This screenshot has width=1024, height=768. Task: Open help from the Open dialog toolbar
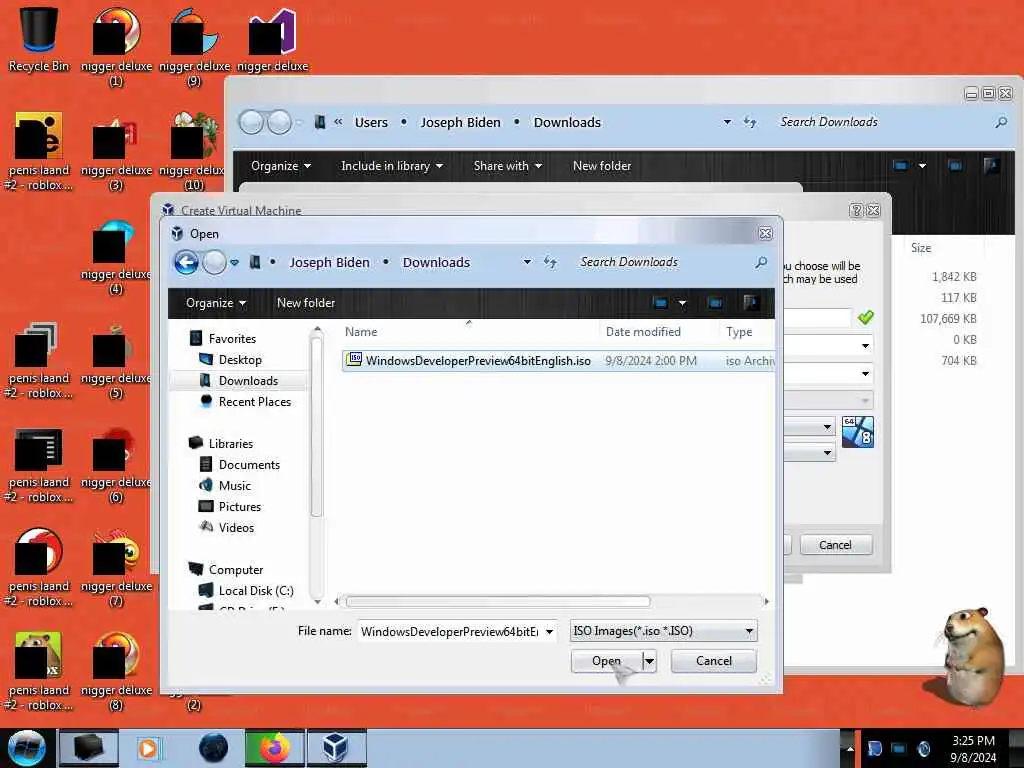pos(750,302)
